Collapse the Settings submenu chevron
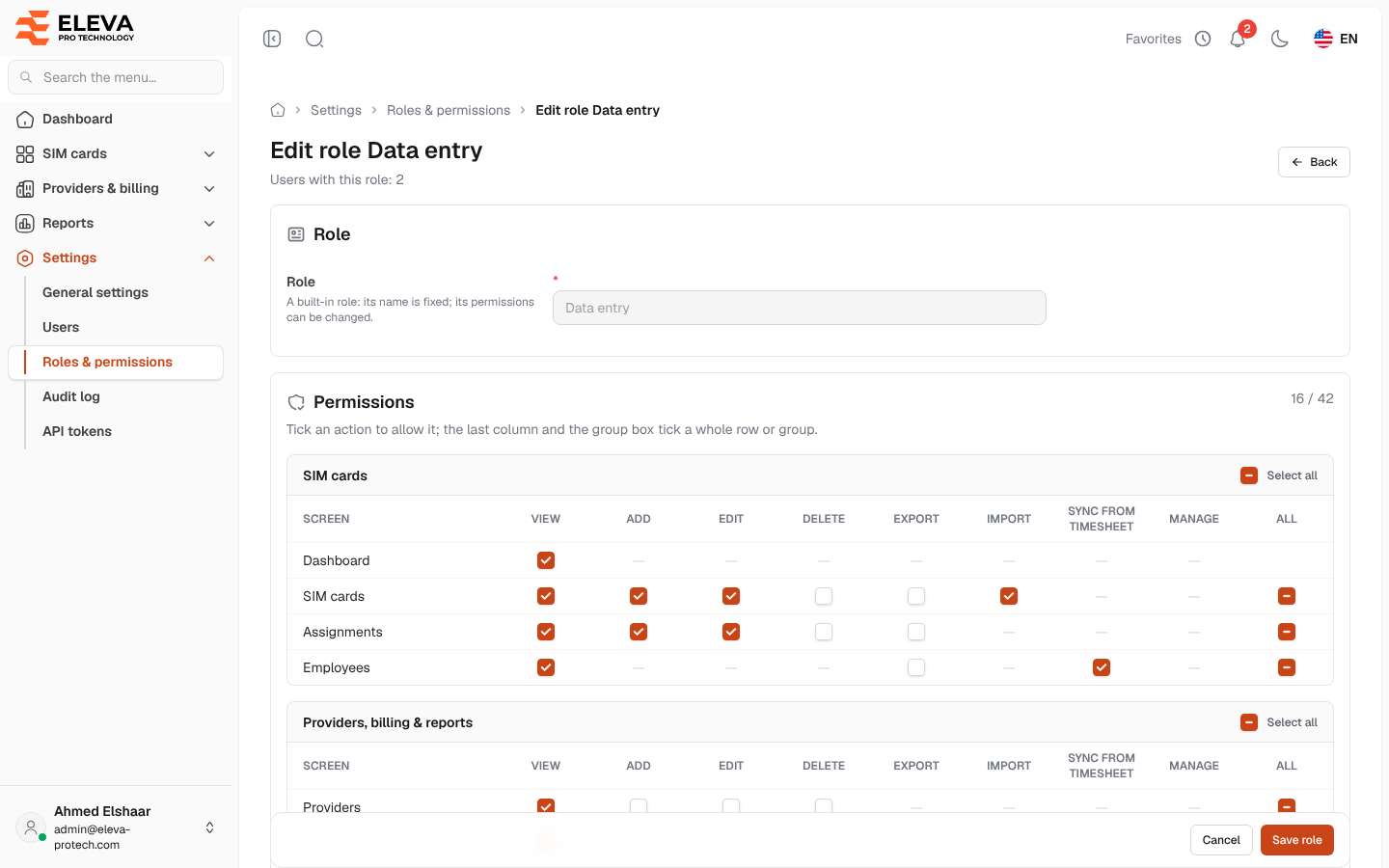 coord(209,258)
